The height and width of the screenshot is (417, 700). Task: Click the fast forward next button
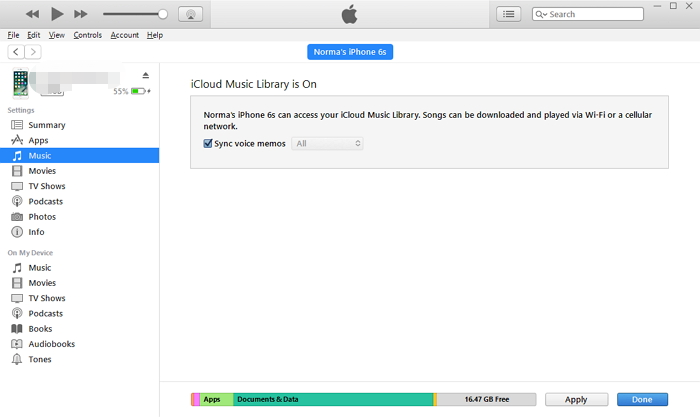tap(80, 14)
